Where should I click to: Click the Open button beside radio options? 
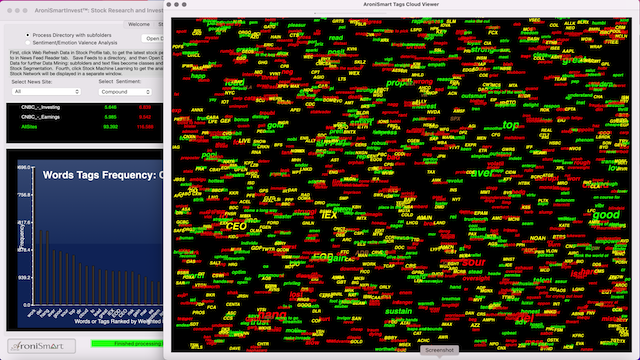click(x=153, y=39)
